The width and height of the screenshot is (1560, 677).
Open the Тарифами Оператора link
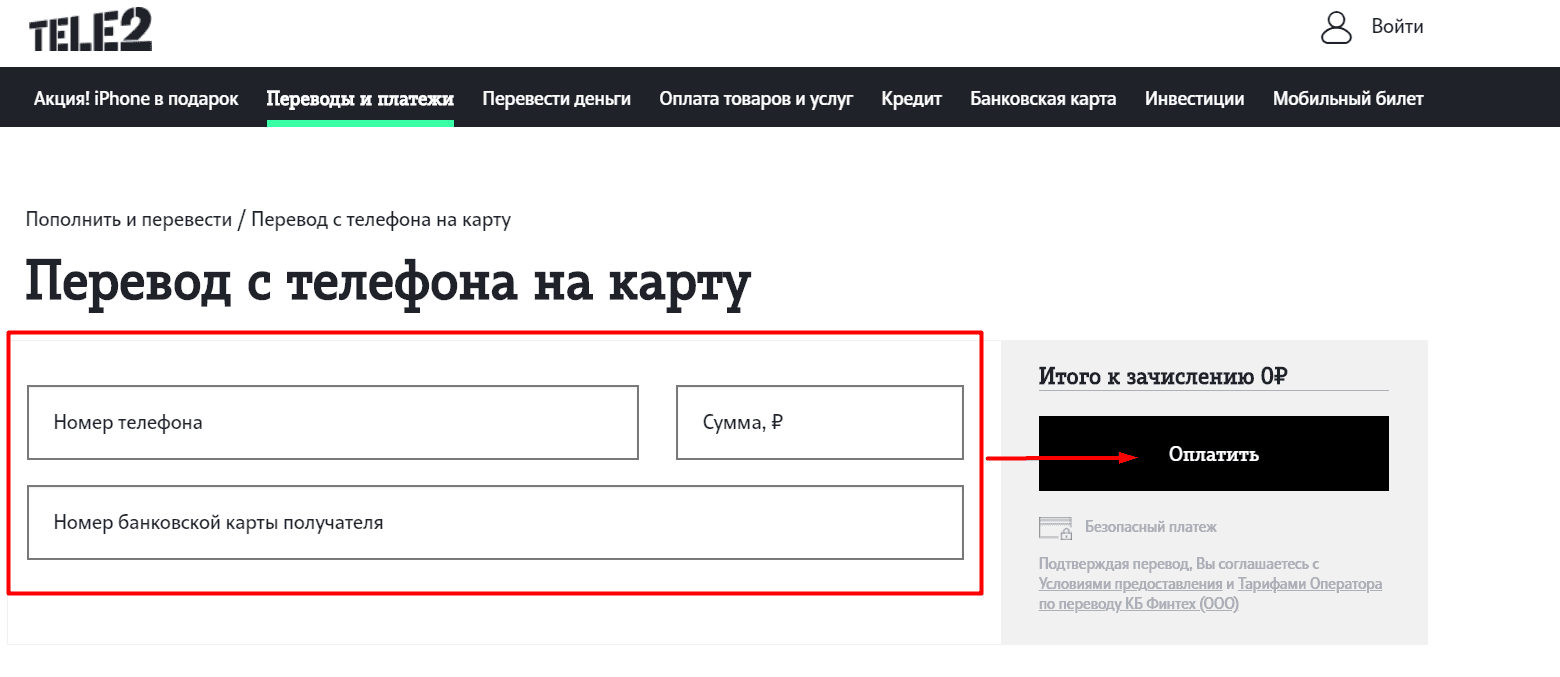[x=1310, y=584]
